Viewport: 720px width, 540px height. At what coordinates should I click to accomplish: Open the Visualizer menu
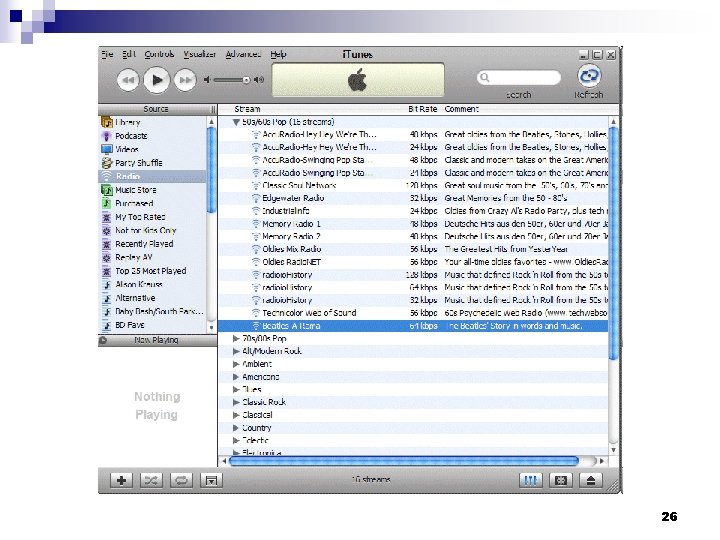pyautogui.click(x=200, y=54)
